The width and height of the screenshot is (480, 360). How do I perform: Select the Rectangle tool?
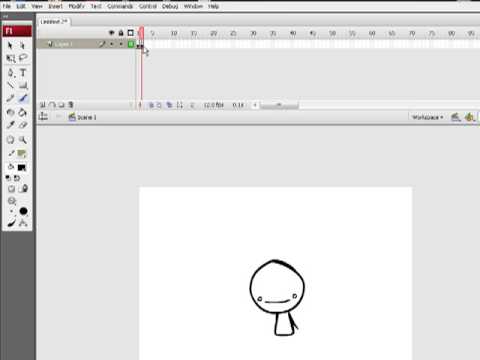[x=23, y=86]
